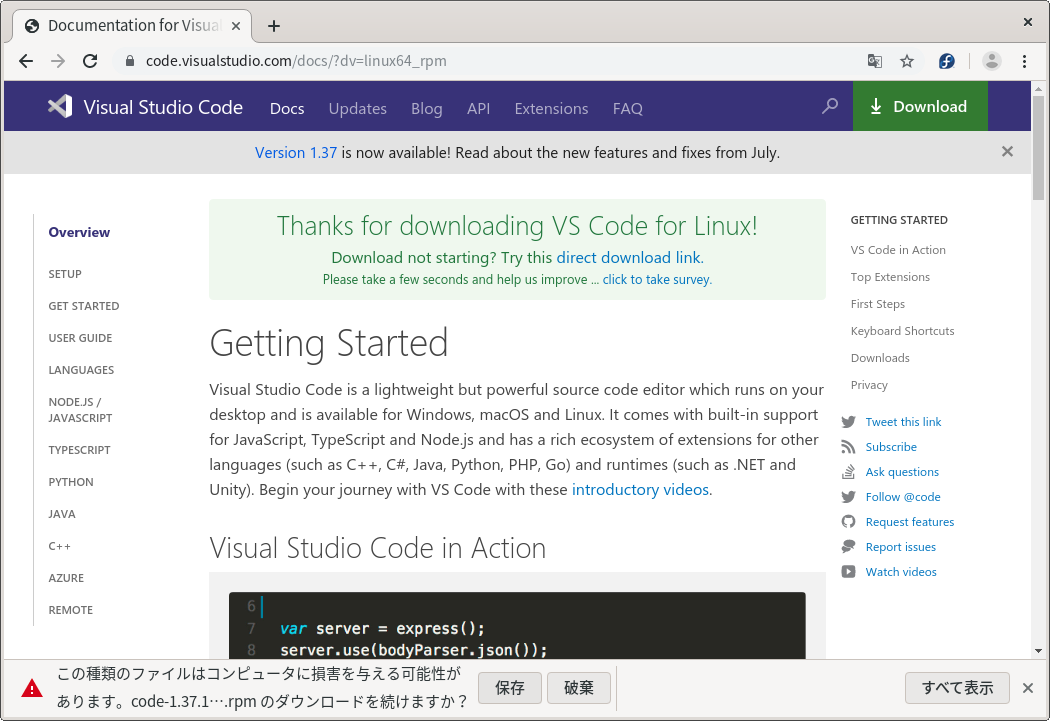Screen dimensions: 1050x721
Task: Click the RSS icon beside Subscribe
Action: click(x=848, y=447)
